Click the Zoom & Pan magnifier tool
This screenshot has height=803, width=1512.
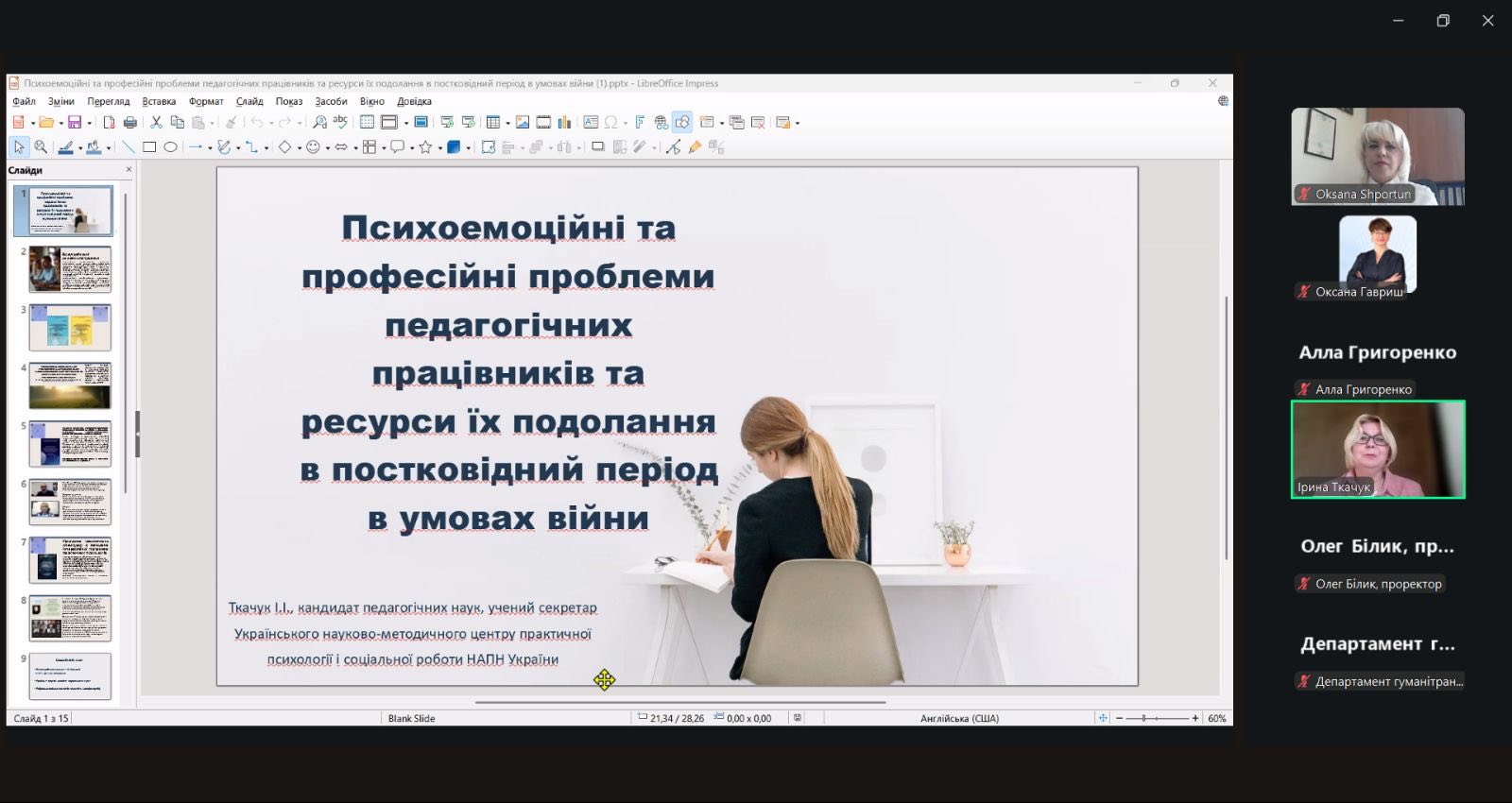41,147
